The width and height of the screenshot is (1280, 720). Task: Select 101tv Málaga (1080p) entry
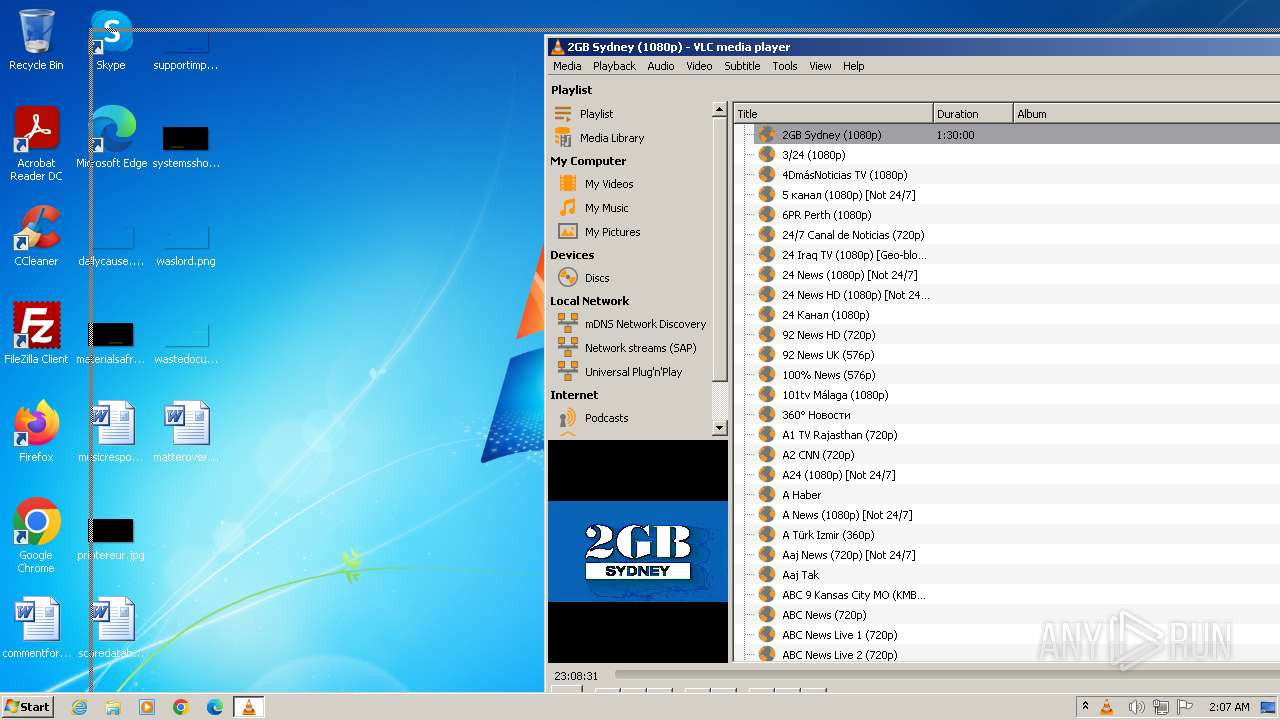1006,395
